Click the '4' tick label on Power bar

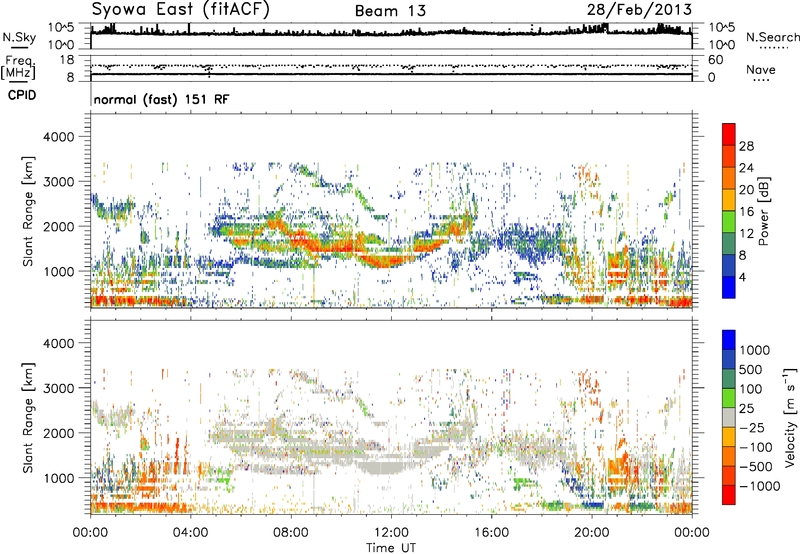pyautogui.click(x=742, y=277)
